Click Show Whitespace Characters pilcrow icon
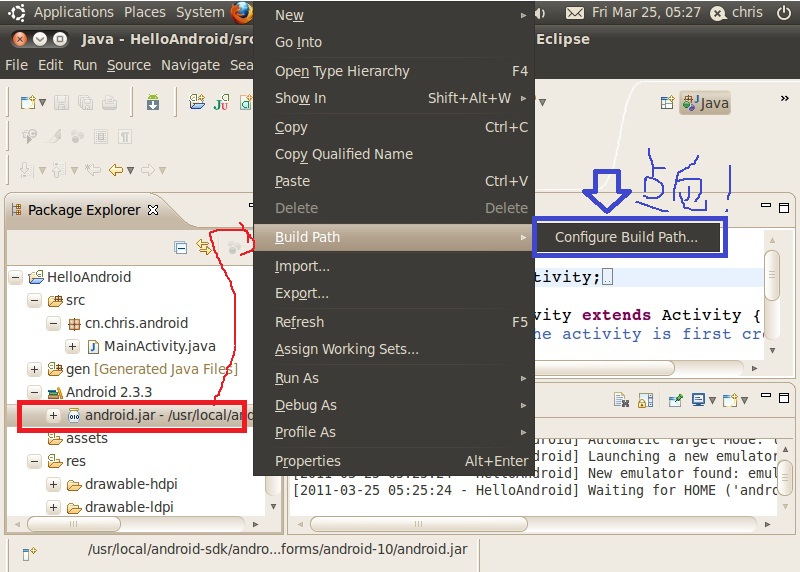This screenshot has width=800, height=572. tap(125, 137)
